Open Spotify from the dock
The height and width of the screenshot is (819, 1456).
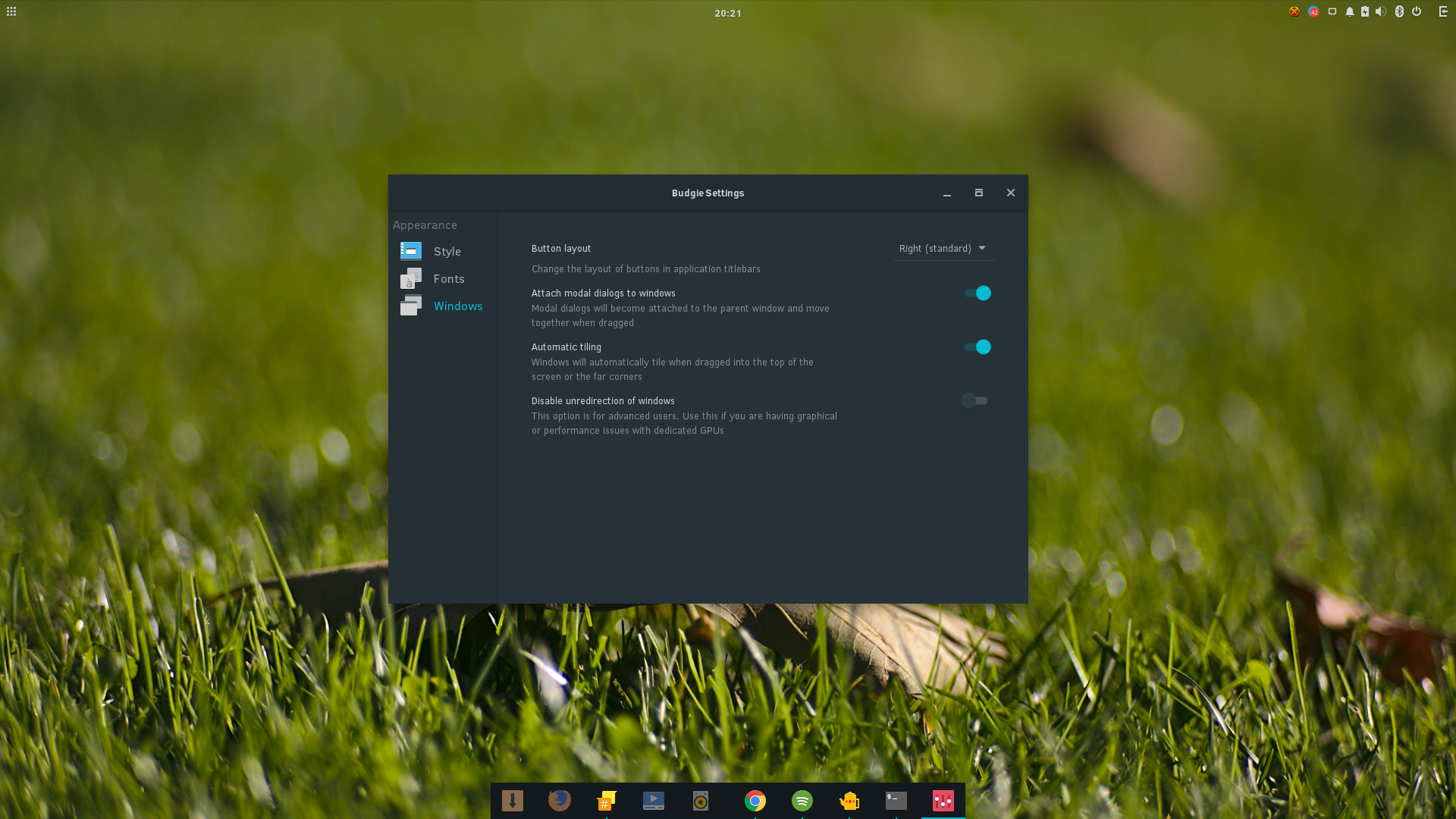pyautogui.click(x=802, y=801)
